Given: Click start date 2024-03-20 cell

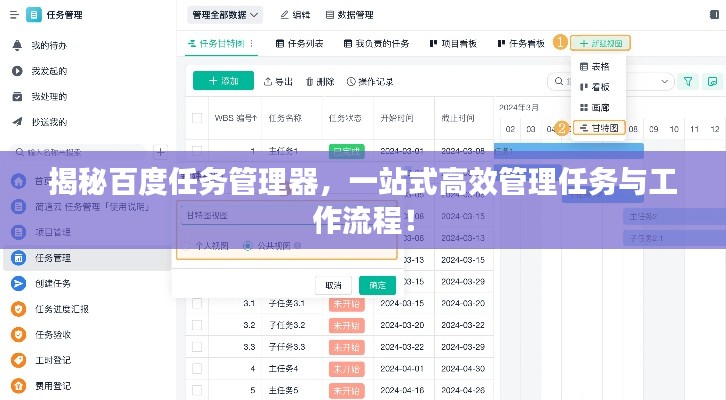Looking at the screenshot, I should 402,325.
